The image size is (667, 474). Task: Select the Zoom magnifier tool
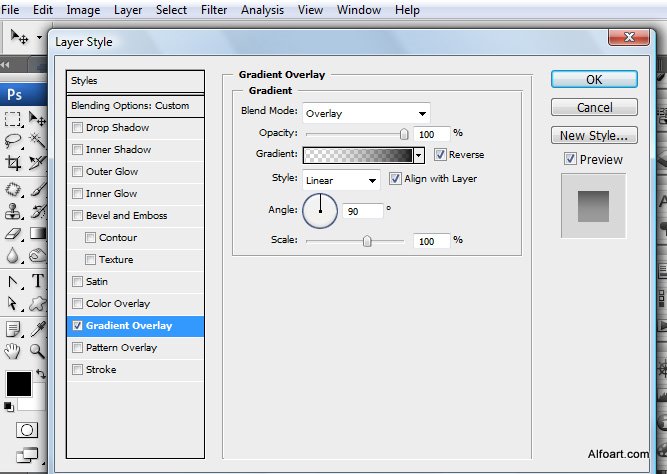tap(38, 351)
